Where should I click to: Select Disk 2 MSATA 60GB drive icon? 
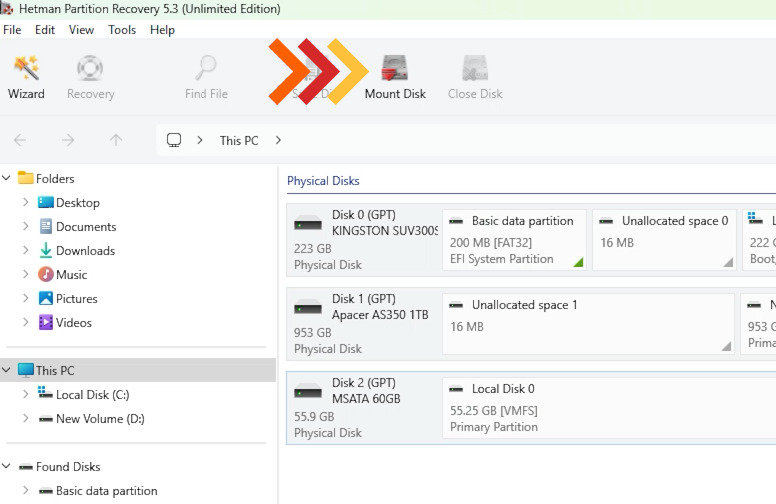coord(308,392)
